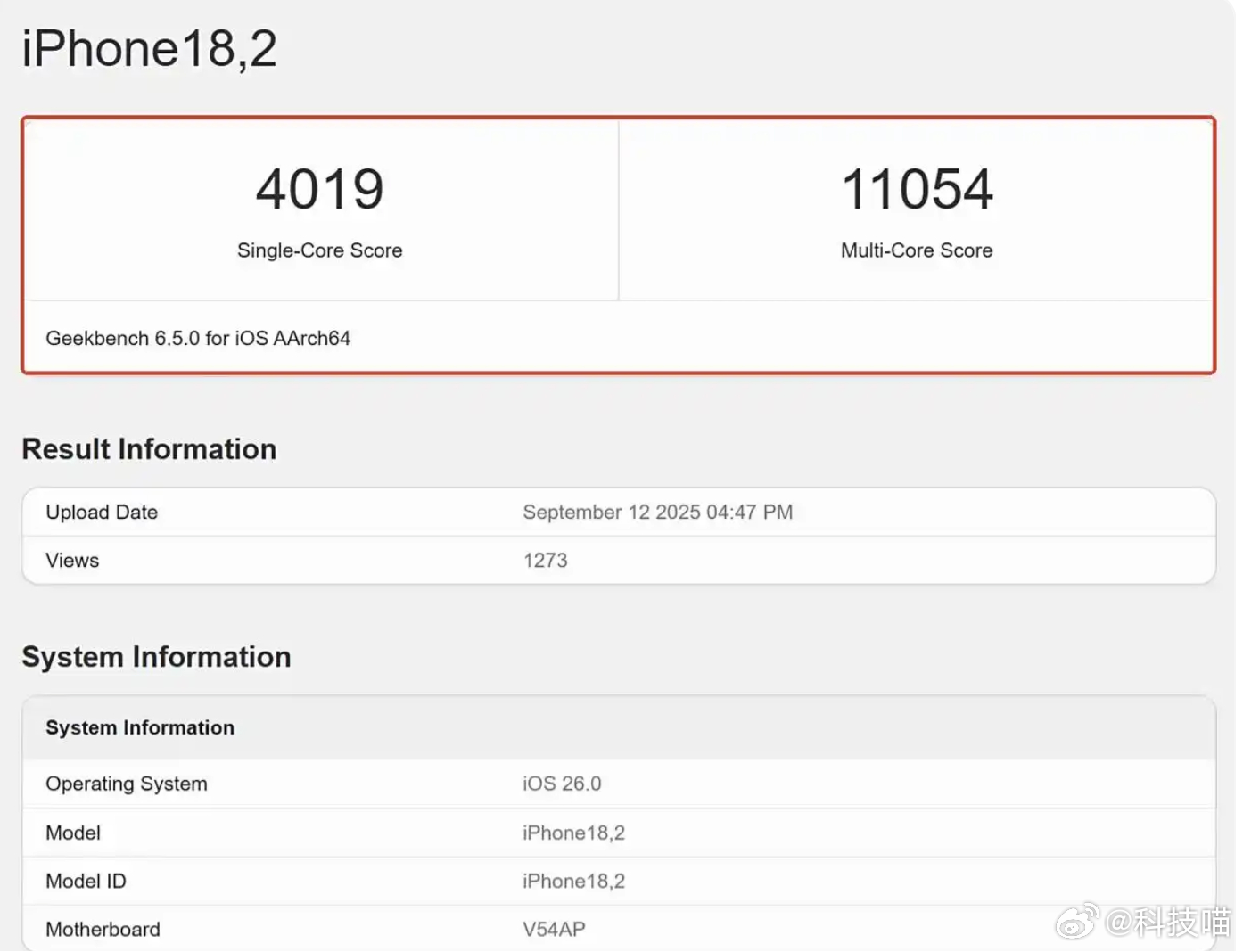The image size is (1243, 952).
Task: Click the Model row label
Action: point(73,833)
